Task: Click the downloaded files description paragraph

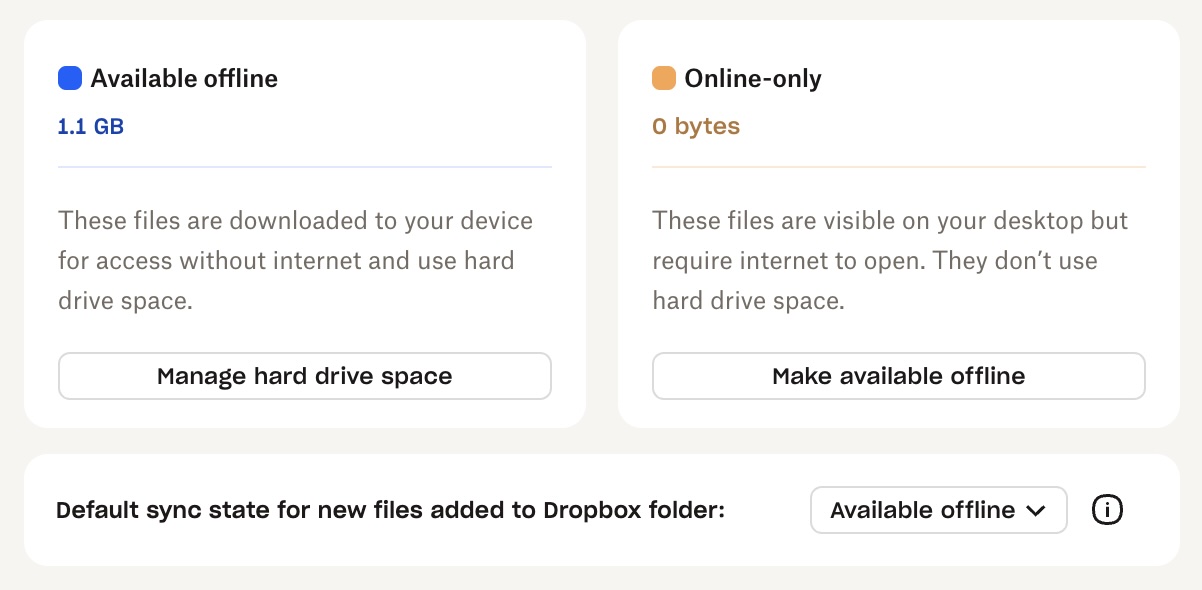Action: pyautogui.click(x=295, y=260)
